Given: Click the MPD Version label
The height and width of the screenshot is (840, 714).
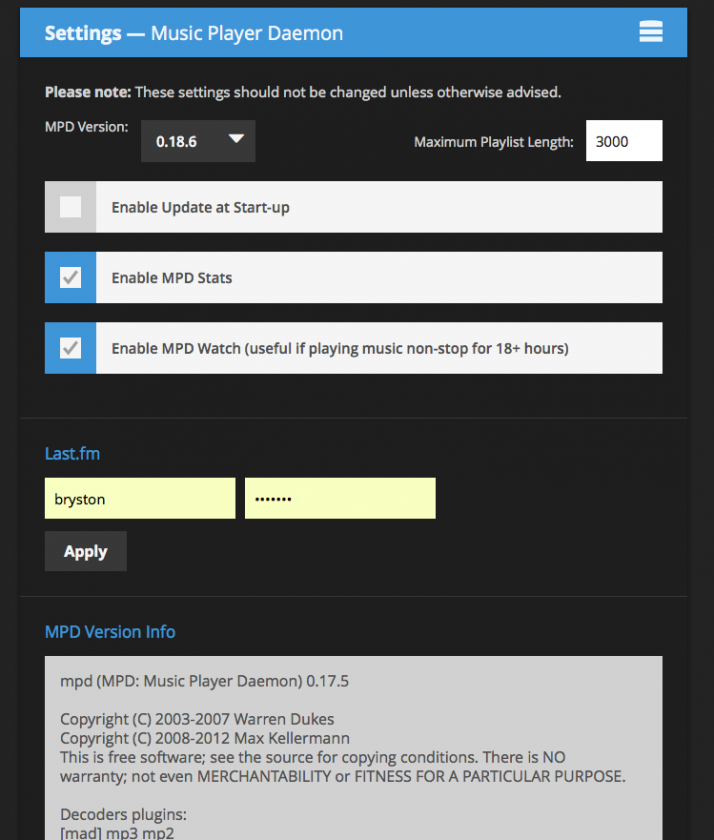Looking at the screenshot, I should pyautogui.click(x=87, y=127).
